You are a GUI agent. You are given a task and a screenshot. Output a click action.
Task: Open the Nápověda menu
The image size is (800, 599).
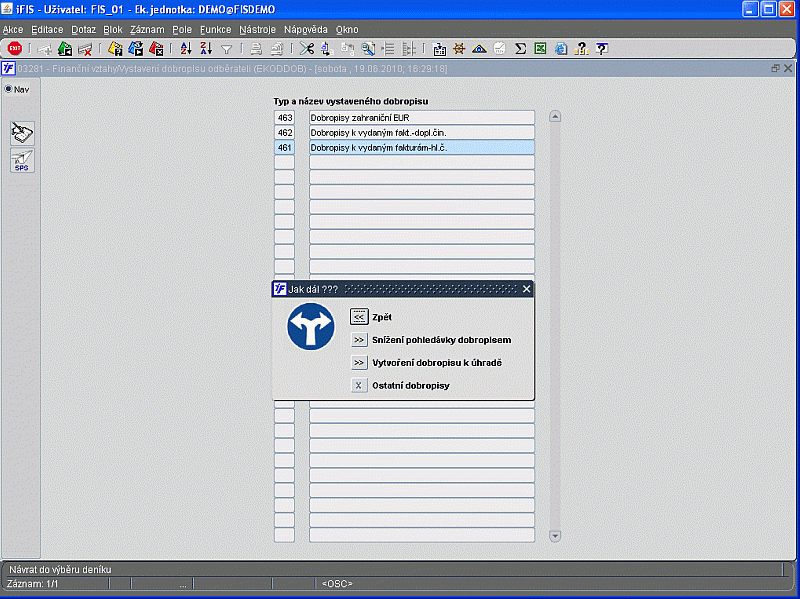[x=306, y=30]
